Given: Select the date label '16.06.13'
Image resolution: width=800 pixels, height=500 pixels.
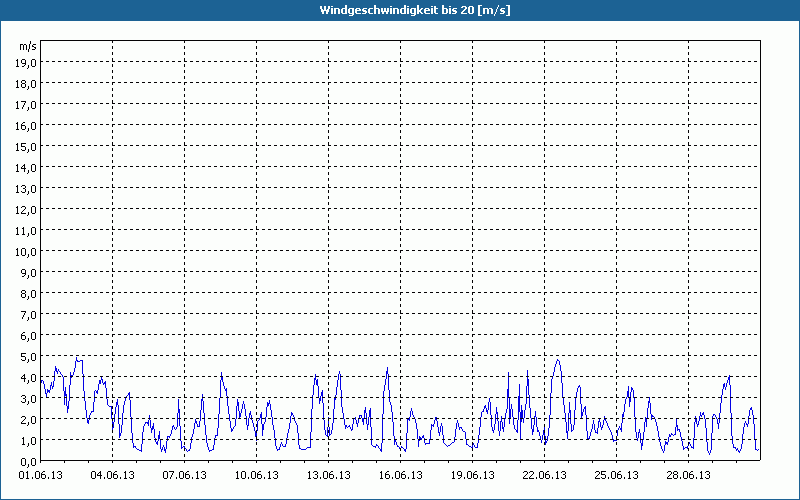Looking at the screenshot, I should [401, 476].
